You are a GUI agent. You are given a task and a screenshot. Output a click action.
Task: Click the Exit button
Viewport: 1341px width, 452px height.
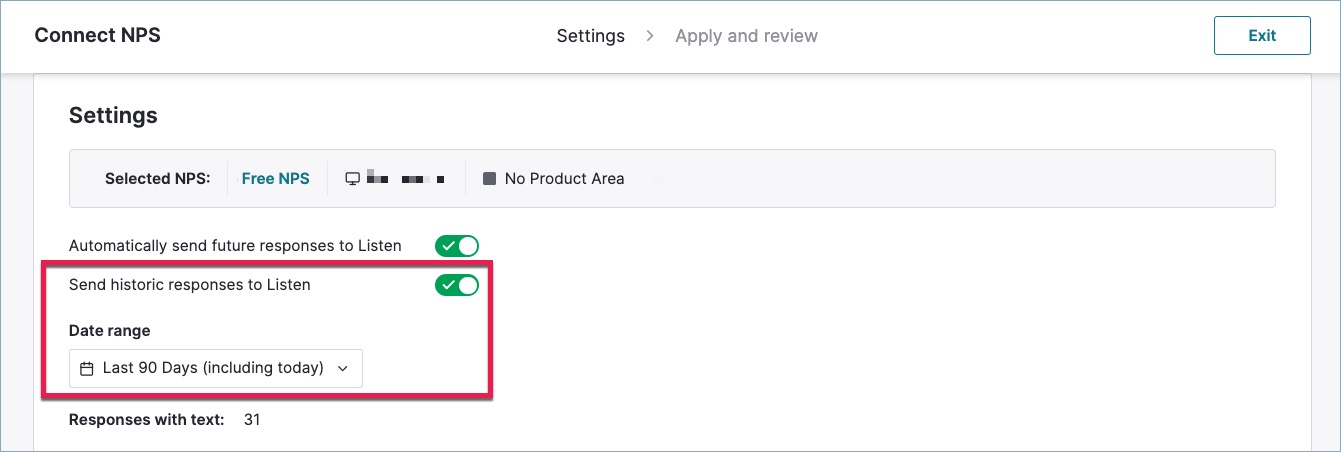click(1262, 35)
